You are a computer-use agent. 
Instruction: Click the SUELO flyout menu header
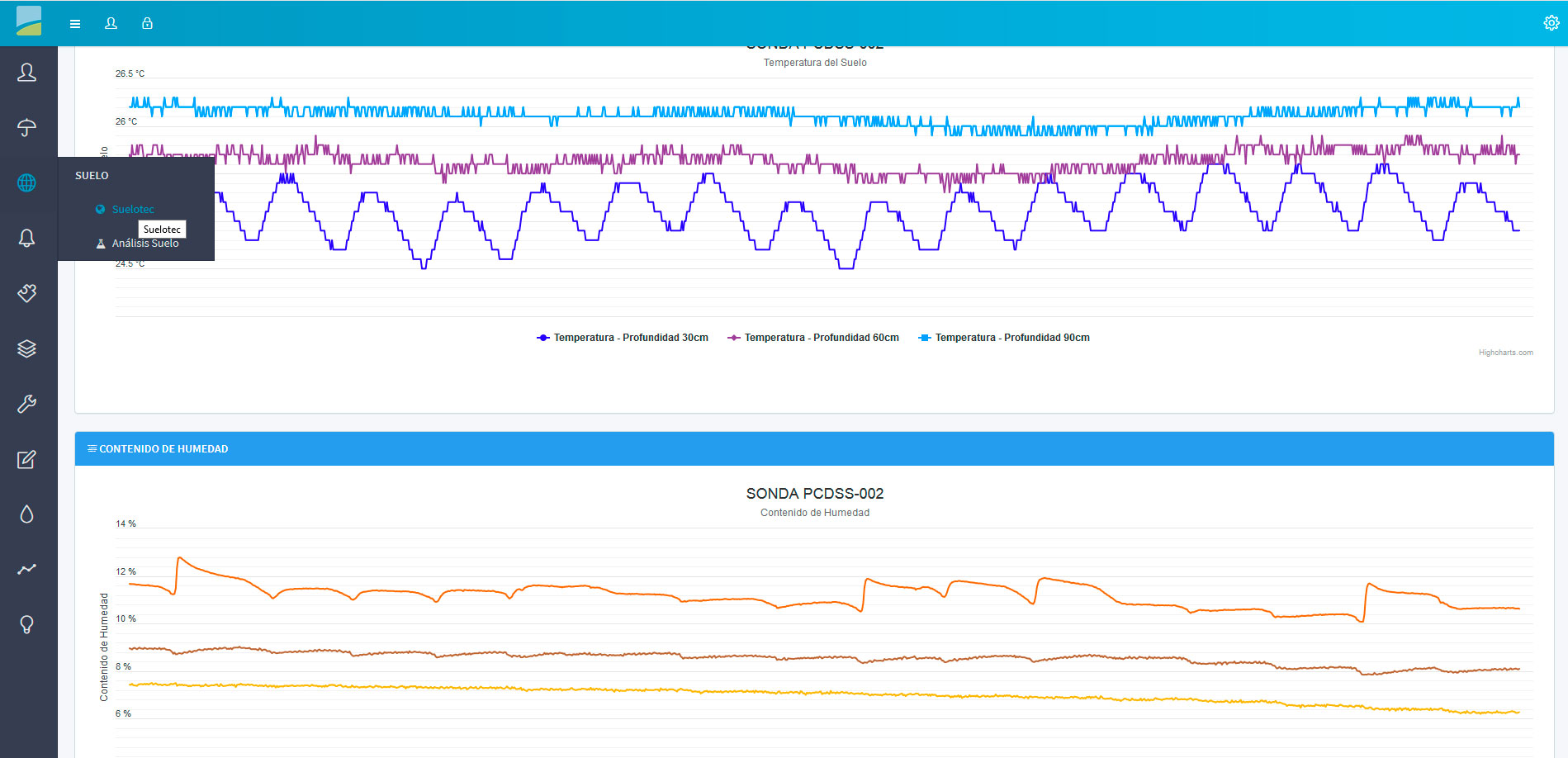92,176
